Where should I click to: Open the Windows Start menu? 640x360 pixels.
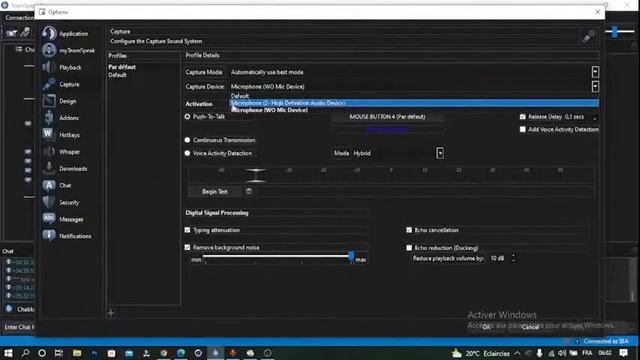(8, 353)
